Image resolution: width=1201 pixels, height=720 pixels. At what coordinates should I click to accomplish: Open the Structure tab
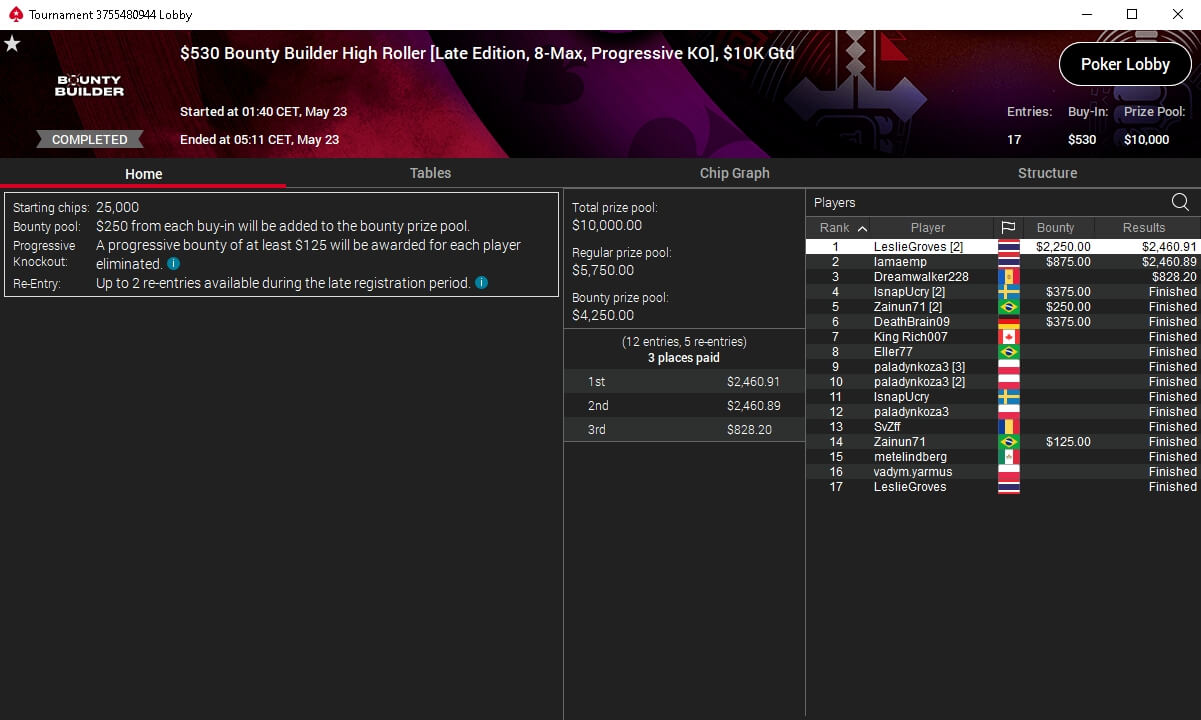[x=1047, y=173]
